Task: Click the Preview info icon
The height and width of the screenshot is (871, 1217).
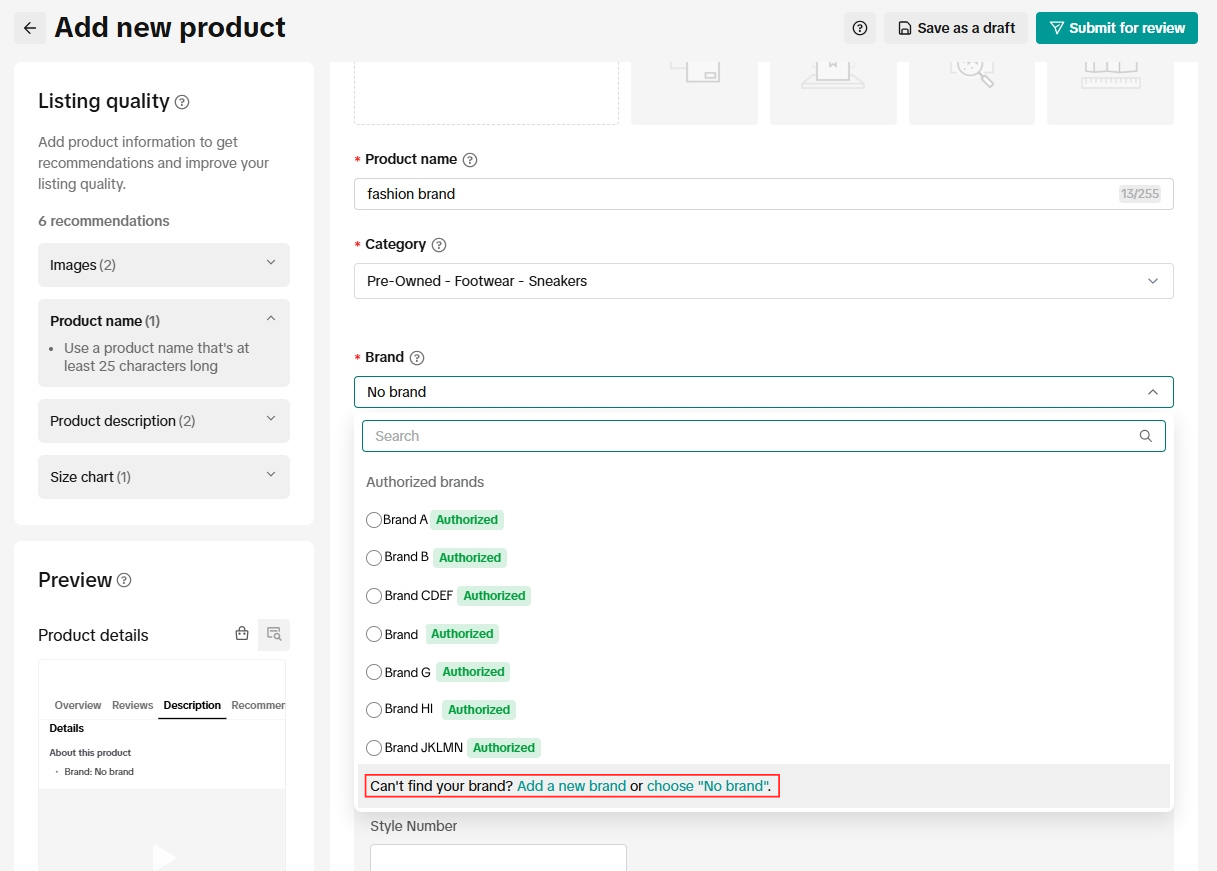Action: coord(124,581)
